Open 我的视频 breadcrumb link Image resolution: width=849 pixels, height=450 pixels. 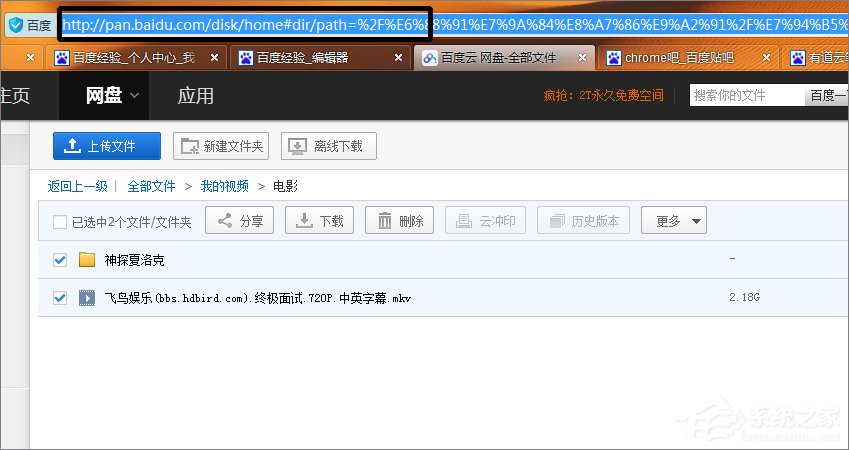[225, 187]
